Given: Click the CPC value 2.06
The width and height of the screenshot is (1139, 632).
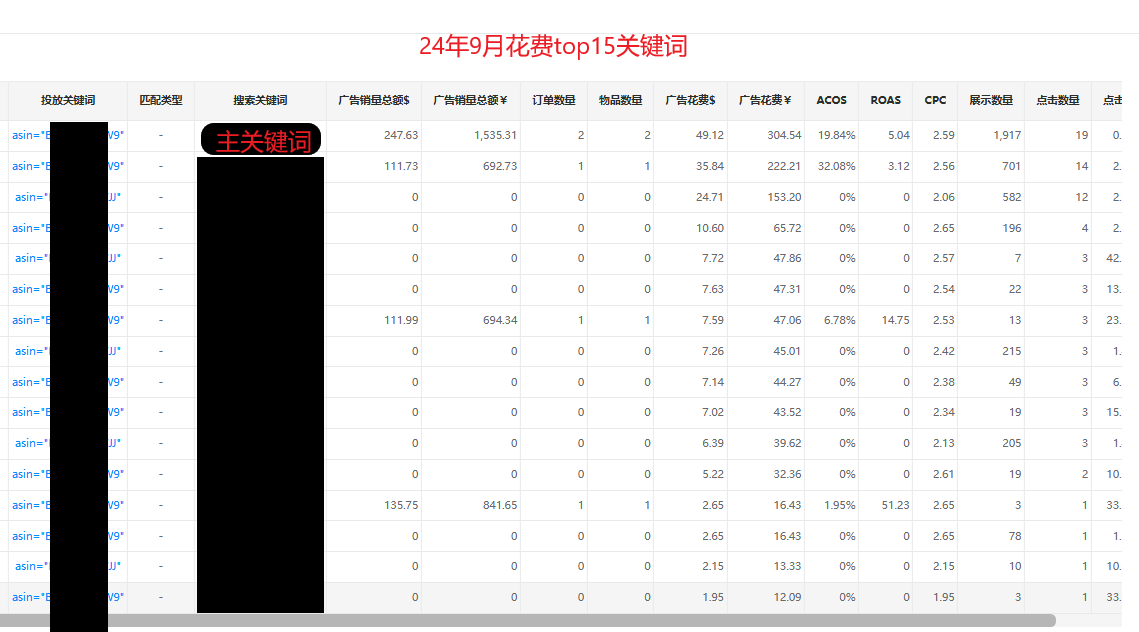Looking at the screenshot, I should coord(944,197).
